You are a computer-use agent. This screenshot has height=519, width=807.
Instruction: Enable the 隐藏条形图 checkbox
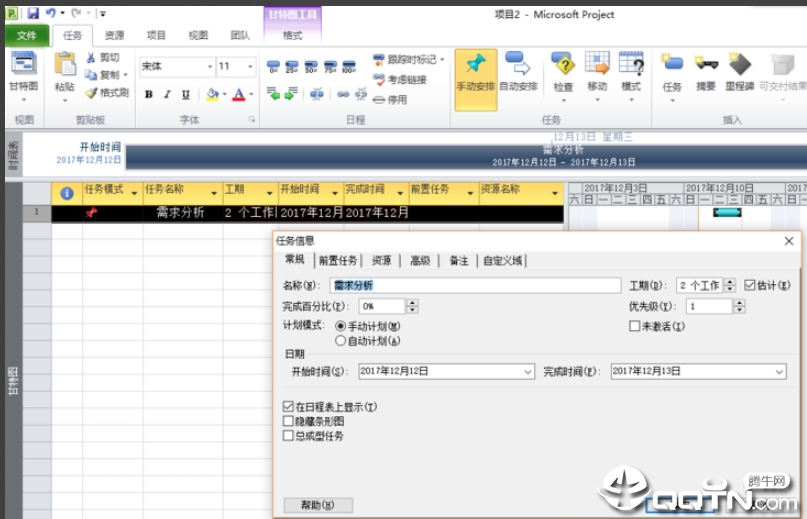coord(289,422)
